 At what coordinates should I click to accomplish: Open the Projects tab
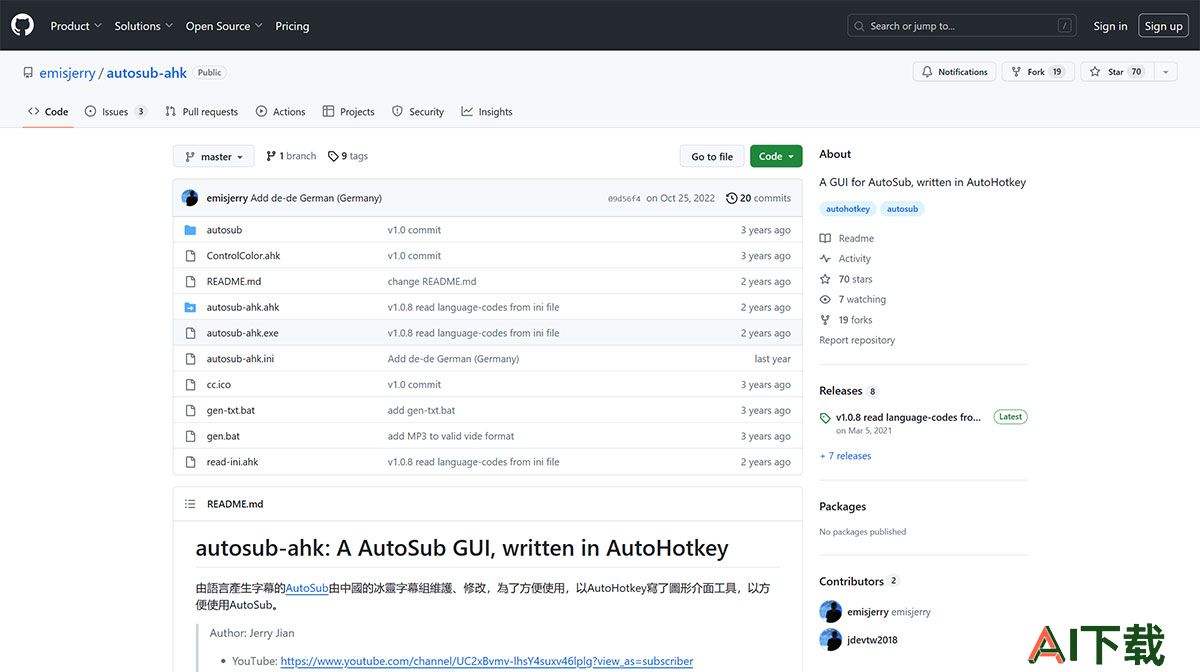click(x=348, y=112)
